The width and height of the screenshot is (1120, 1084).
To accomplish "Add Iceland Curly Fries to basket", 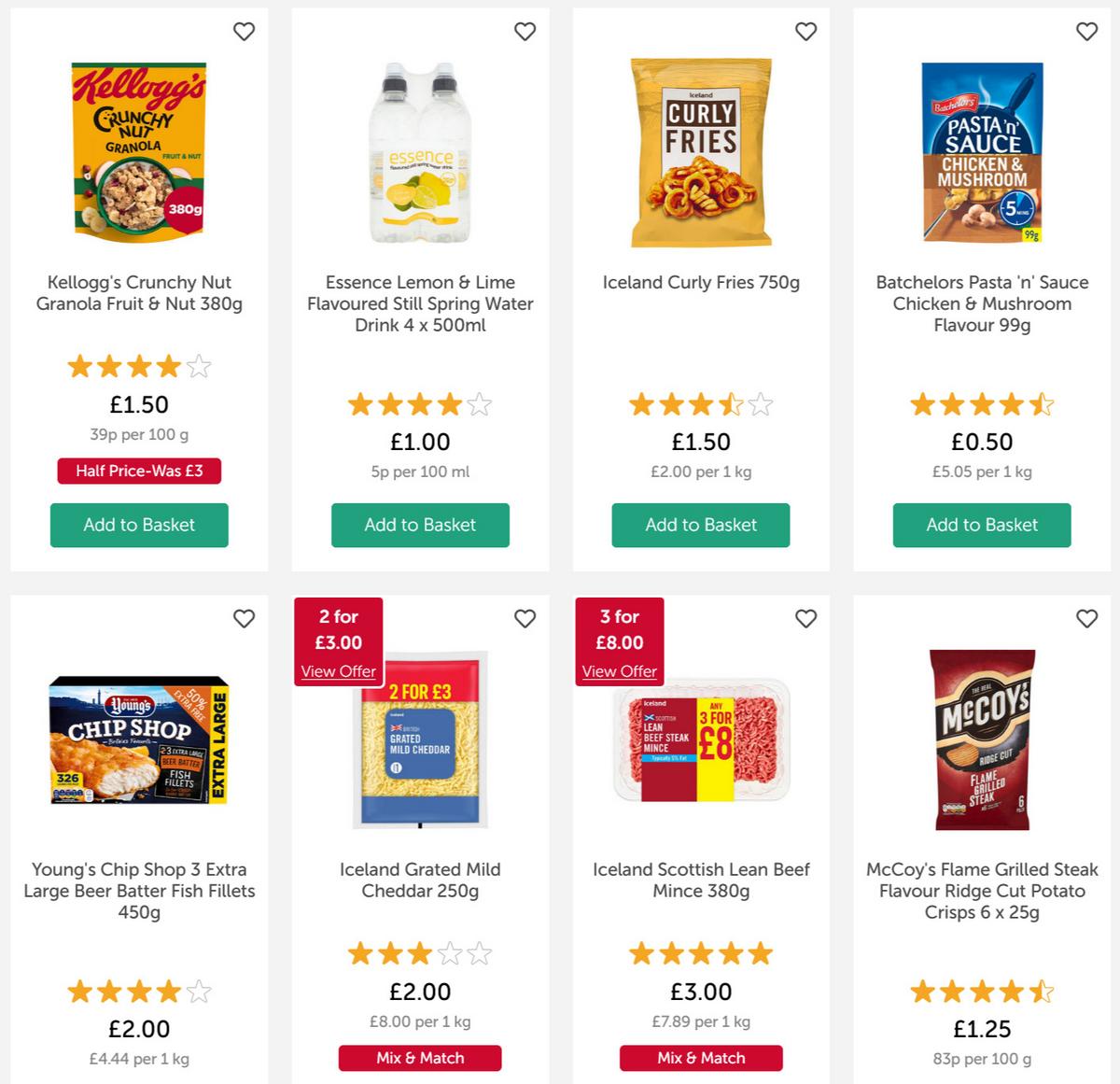I will coord(701,525).
